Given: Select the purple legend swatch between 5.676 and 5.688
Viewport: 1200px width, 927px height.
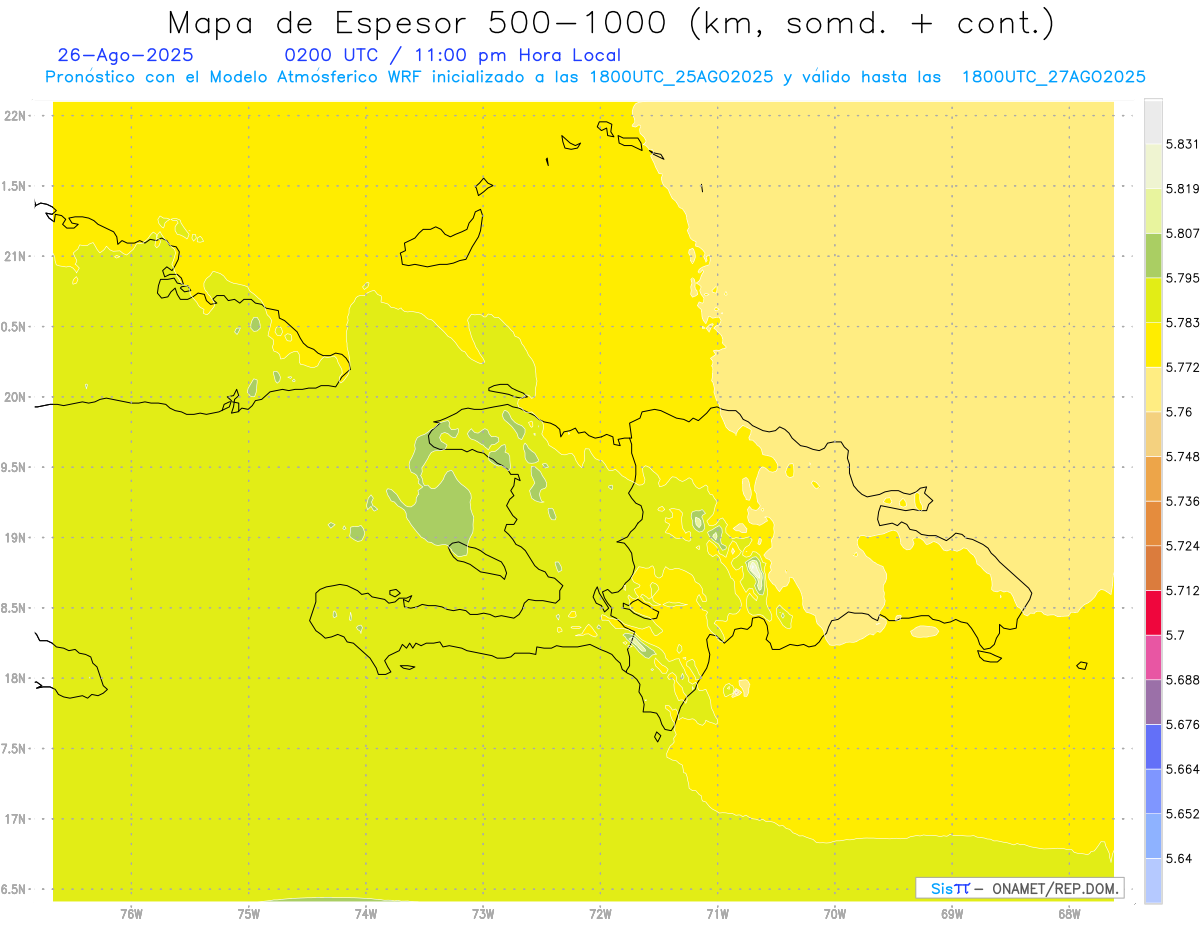Looking at the screenshot, I should (x=1153, y=702).
